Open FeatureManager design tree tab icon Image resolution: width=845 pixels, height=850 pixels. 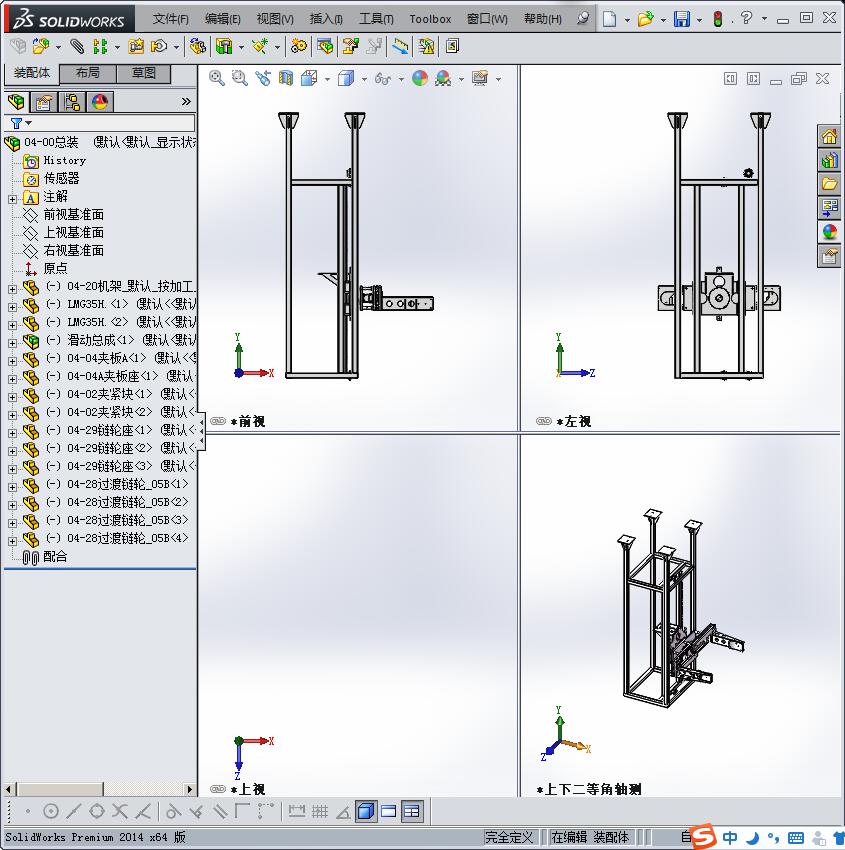(16, 101)
